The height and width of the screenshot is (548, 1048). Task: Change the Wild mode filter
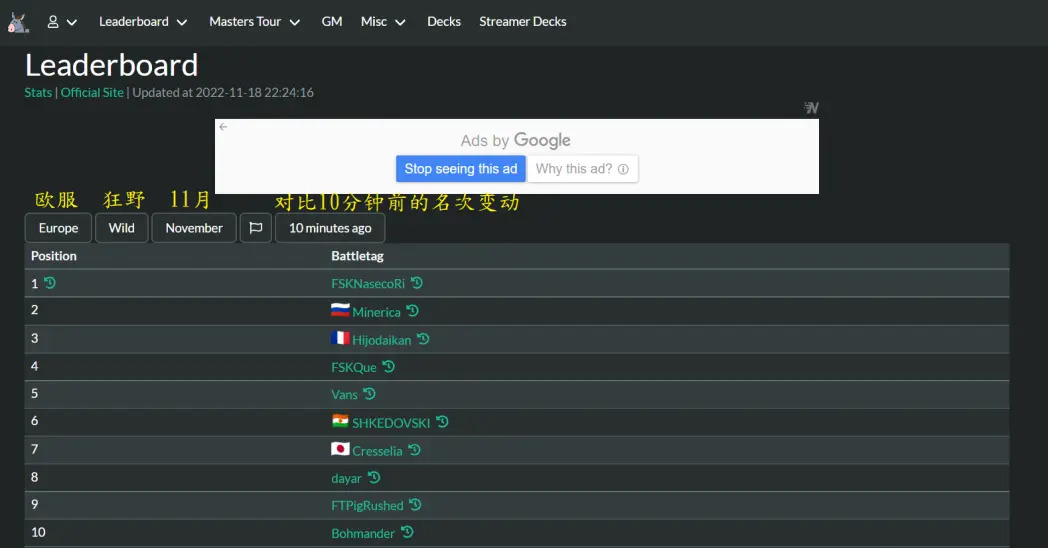[122, 228]
